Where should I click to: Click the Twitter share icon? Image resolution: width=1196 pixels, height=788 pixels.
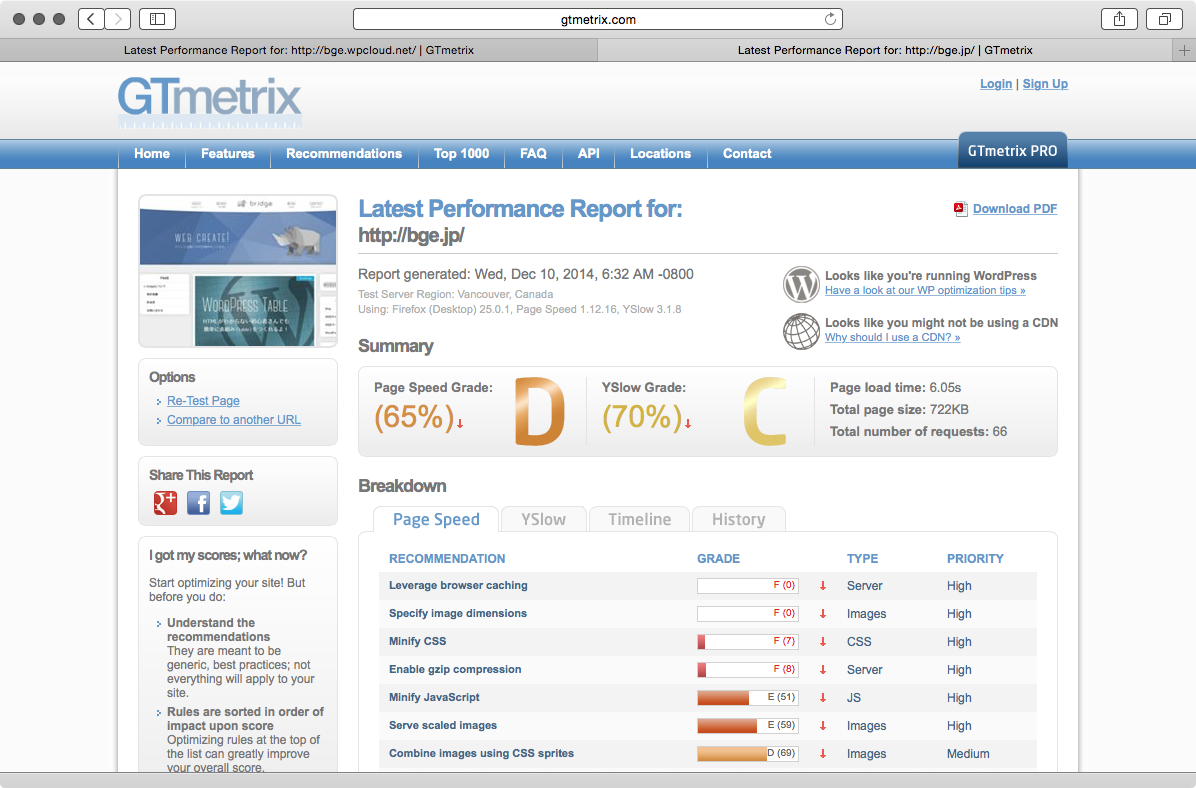[x=231, y=503]
